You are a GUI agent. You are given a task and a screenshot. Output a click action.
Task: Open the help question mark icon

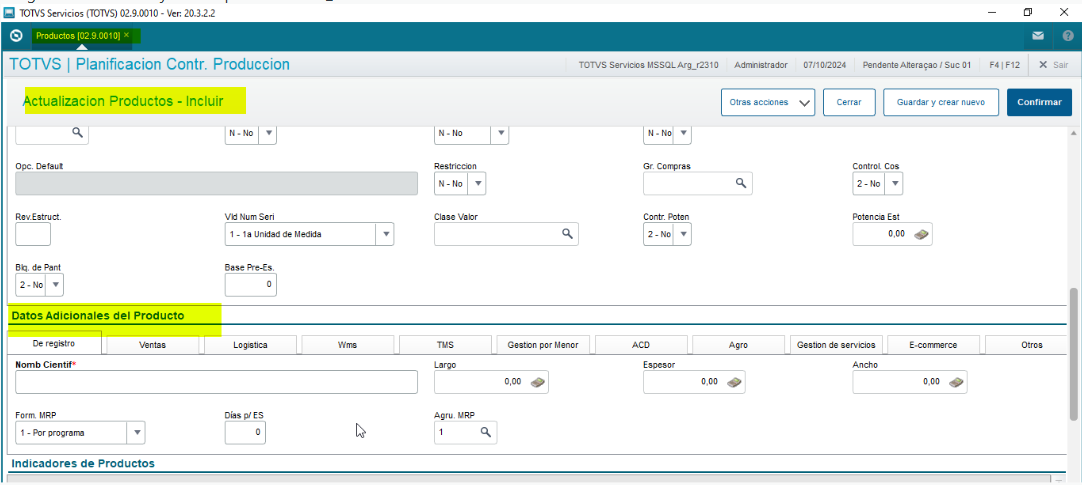(x=1067, y=36)
